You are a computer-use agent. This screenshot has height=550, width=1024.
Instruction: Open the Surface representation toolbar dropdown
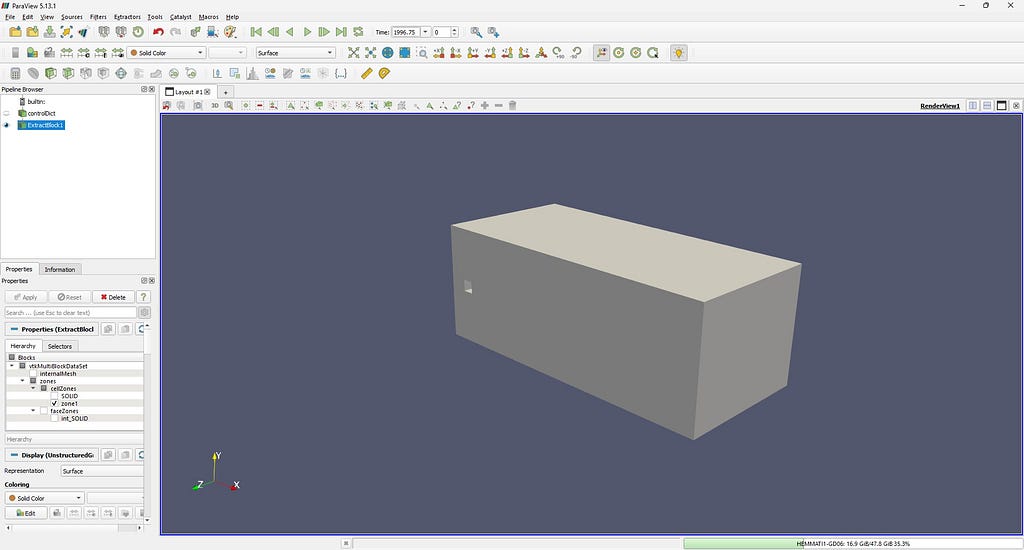click(295, 53)
